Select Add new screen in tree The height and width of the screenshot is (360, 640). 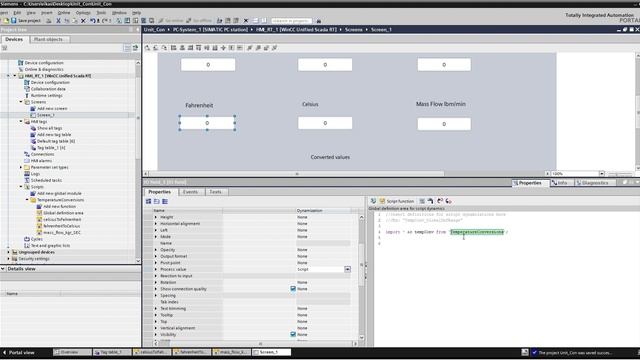[52, 109]
